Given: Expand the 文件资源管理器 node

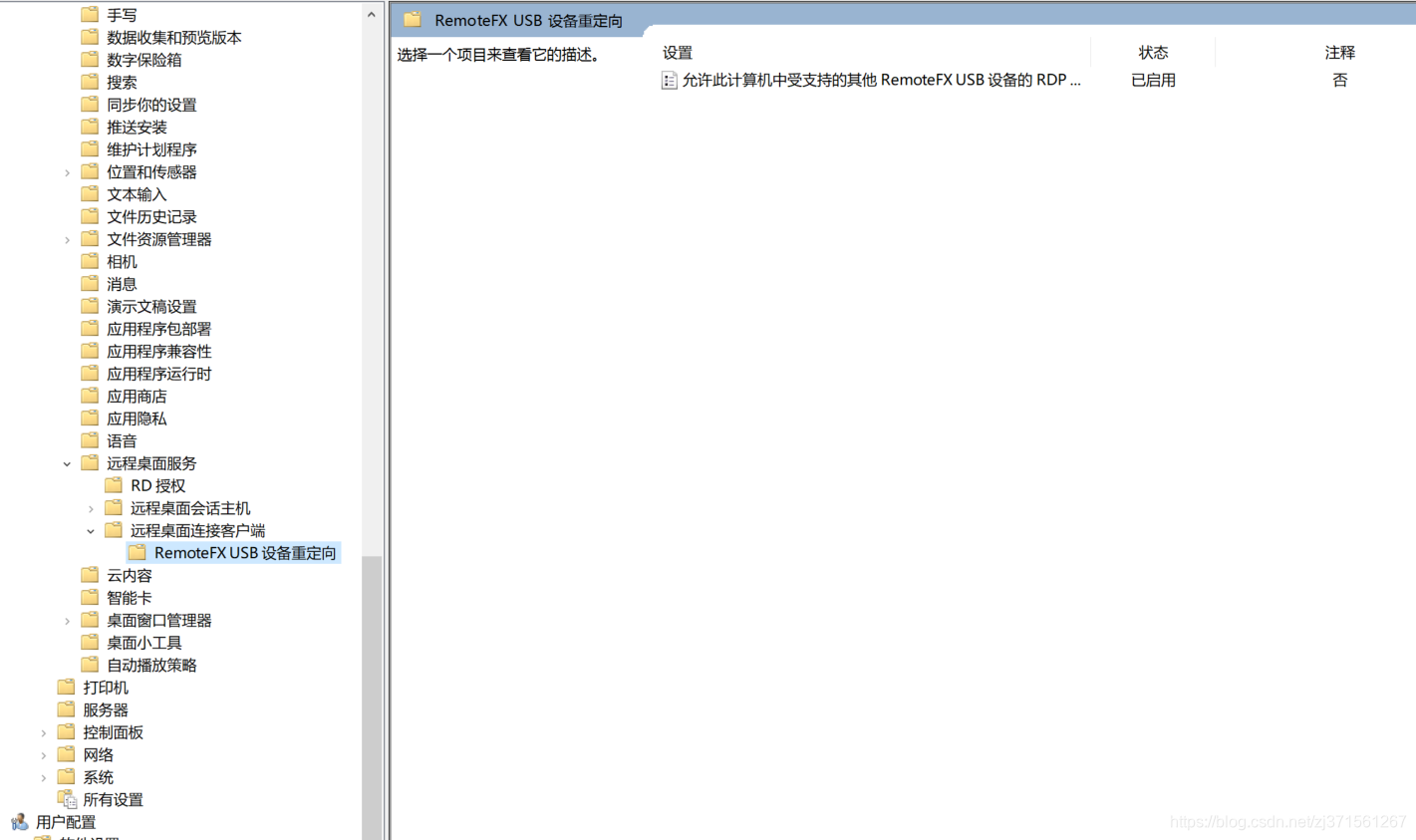Looking at the screenshot, I should tap(67, 239).
